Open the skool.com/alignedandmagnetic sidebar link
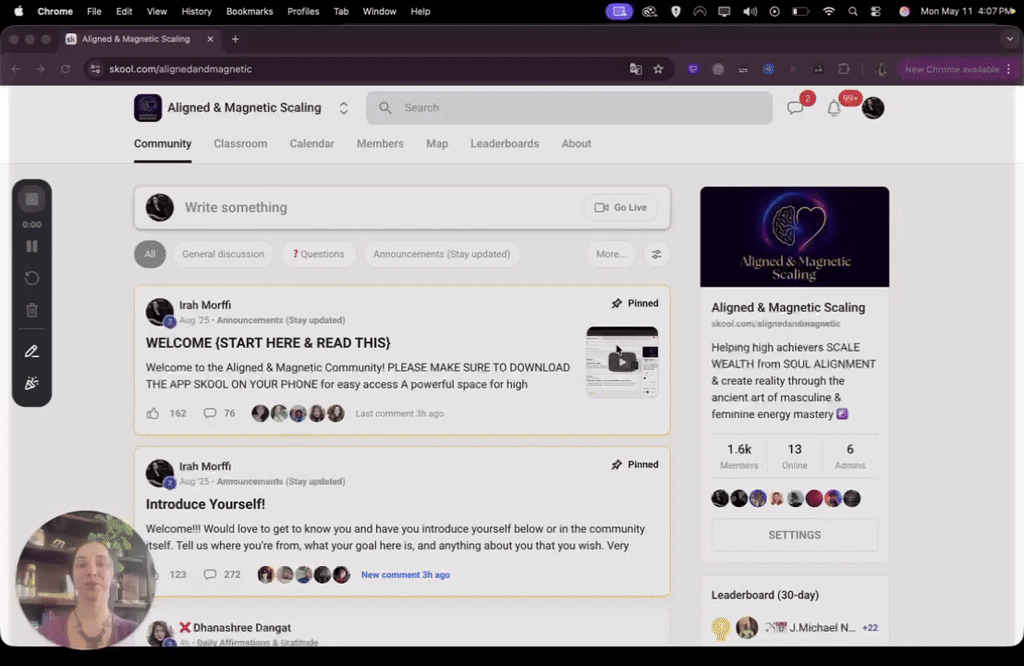1024x666 pixels. tap(776, 324)
